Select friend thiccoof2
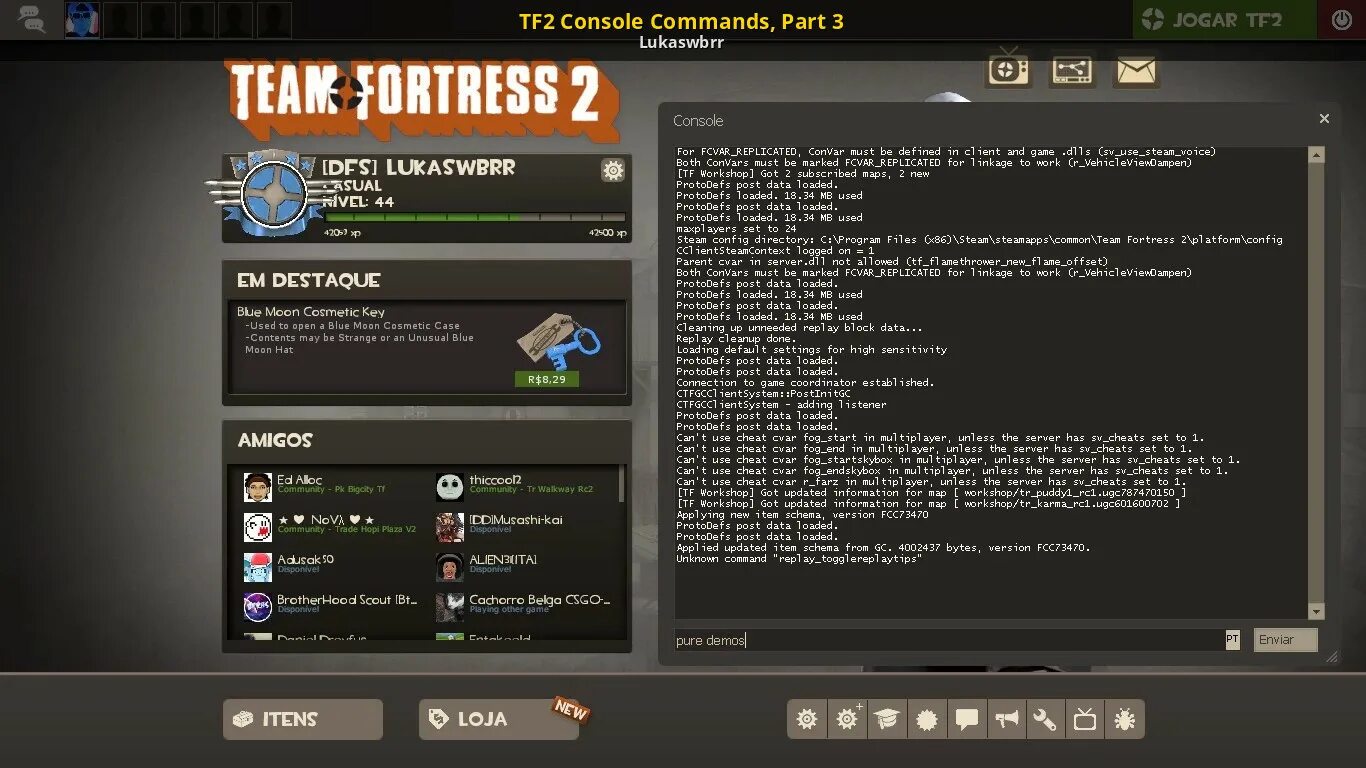The height and width of the screenshot is (768, 1366). click(524, 485)
